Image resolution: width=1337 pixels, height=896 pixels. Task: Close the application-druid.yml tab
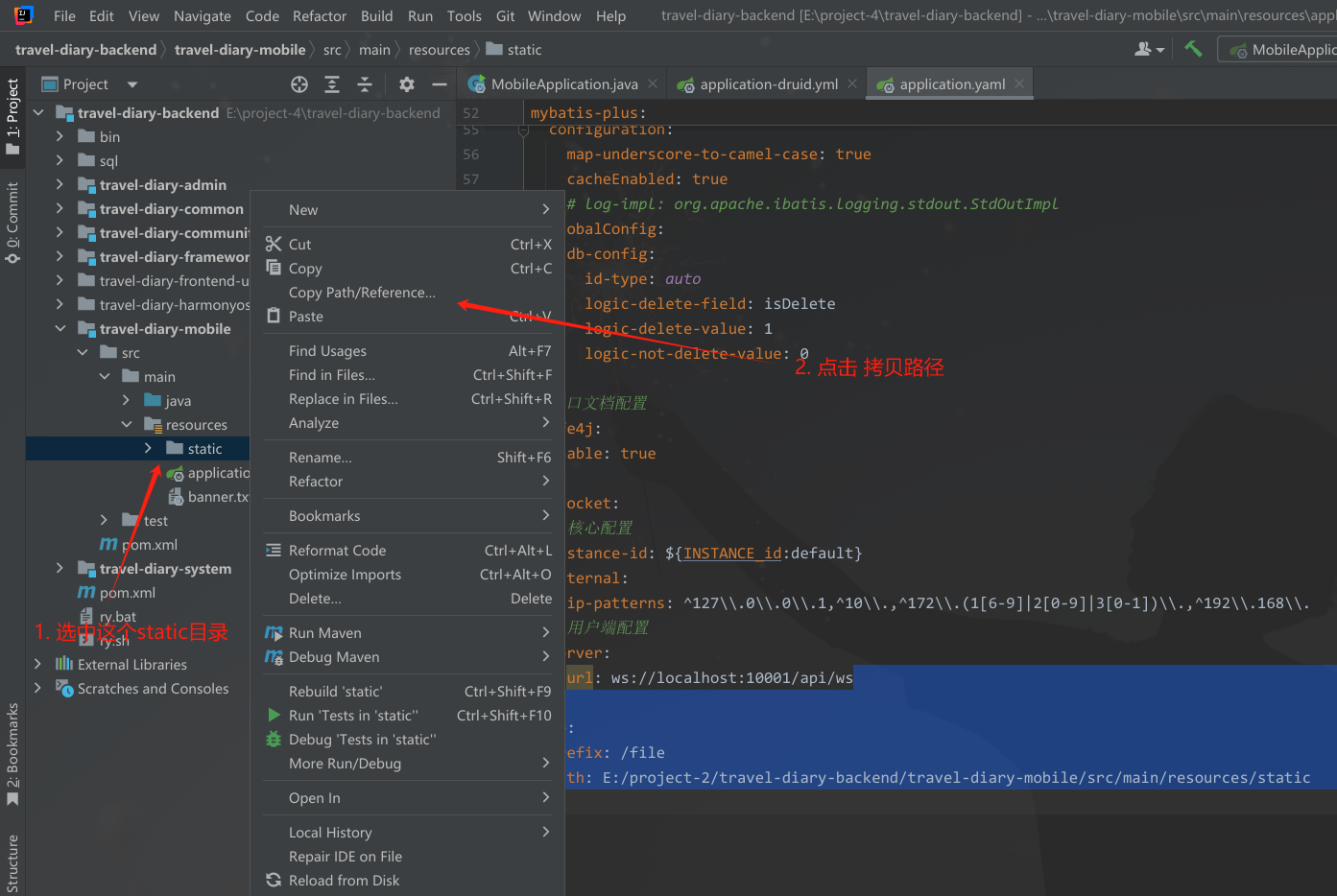click(x=851, y=84)
